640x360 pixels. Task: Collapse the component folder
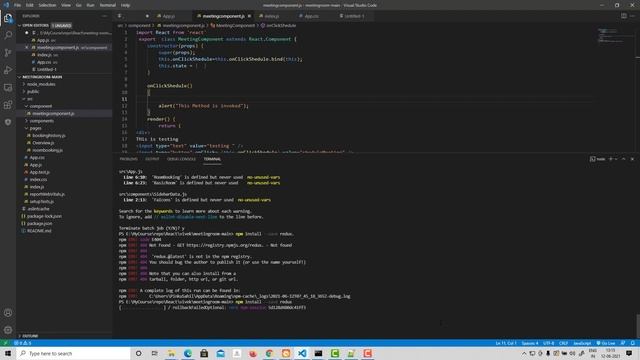(40, 106)
